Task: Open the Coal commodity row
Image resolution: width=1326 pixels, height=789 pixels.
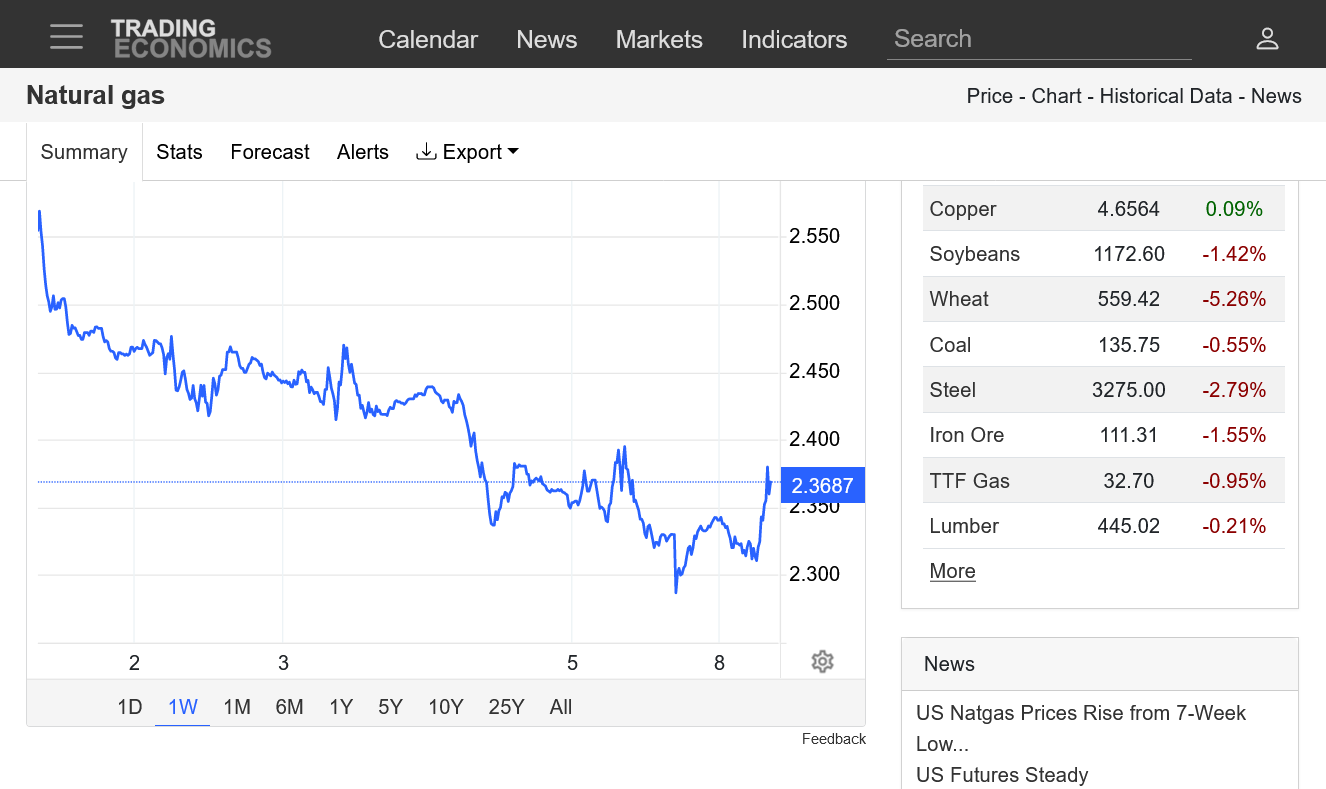Action: (1103, 345)
